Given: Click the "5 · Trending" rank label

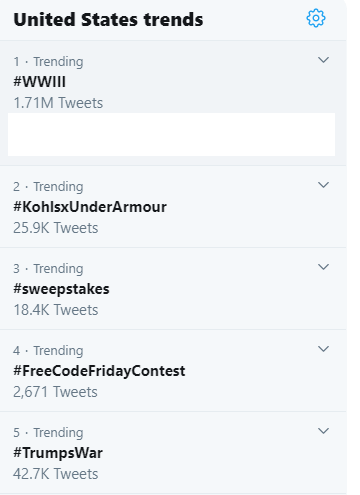Looking at the screenshot, I should [48, 433].
